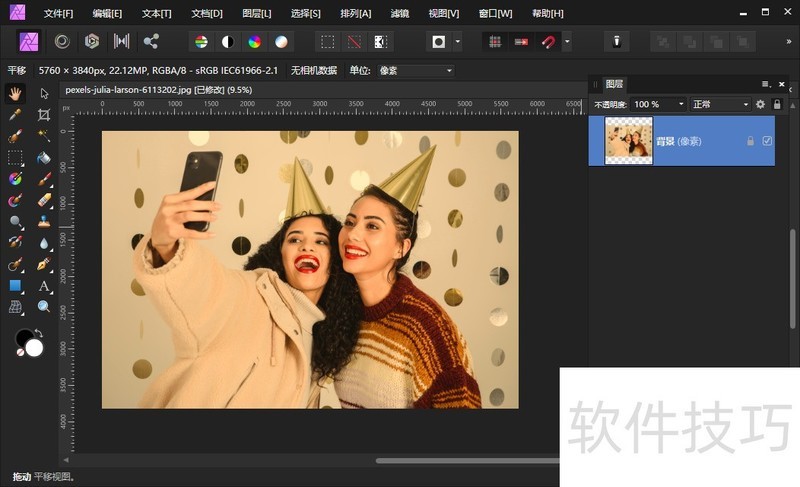The width and height of the screenshot is (800, 487).
Task: Select the Erase Brush tool
Action: (44, 200)
